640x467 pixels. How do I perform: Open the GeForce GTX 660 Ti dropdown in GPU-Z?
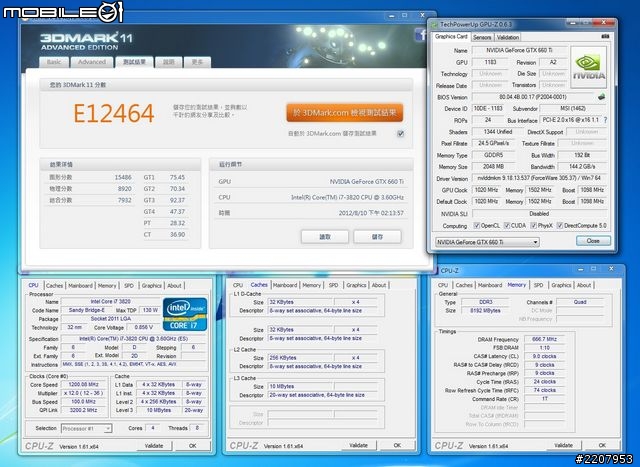(487, 242)
